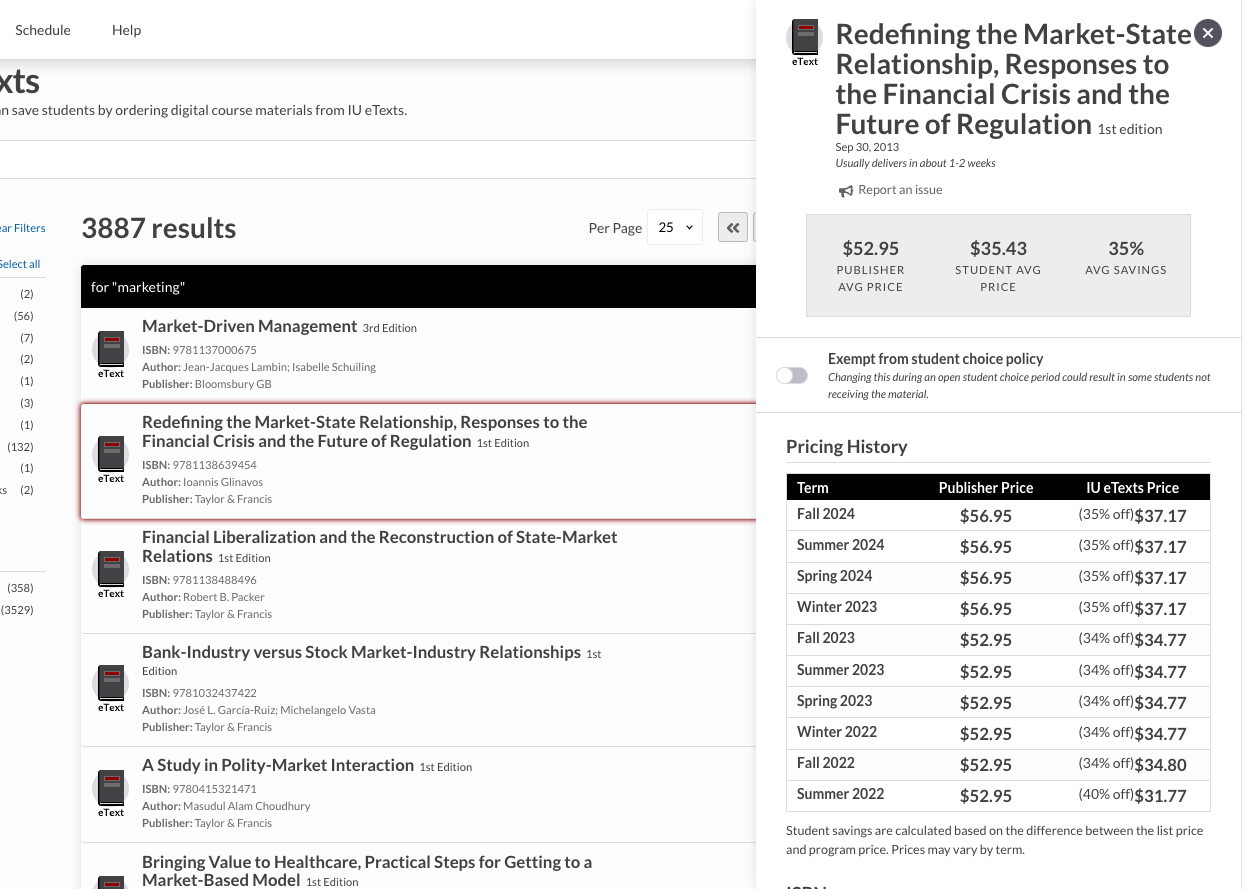Image resolution: width=1244 pixels, height=889 pixels.
Task: Click the Summer 2024 pricing row term
Action: [841, 545]
